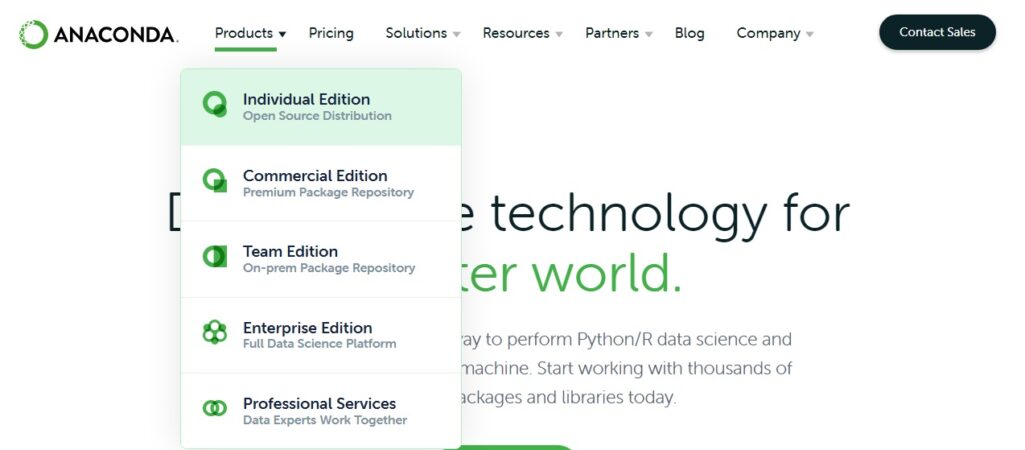This screenshot has height=450, width=1025.
Task: Select Team Edition from the menu
Action: pyautogui.click(x=321, y=259)
